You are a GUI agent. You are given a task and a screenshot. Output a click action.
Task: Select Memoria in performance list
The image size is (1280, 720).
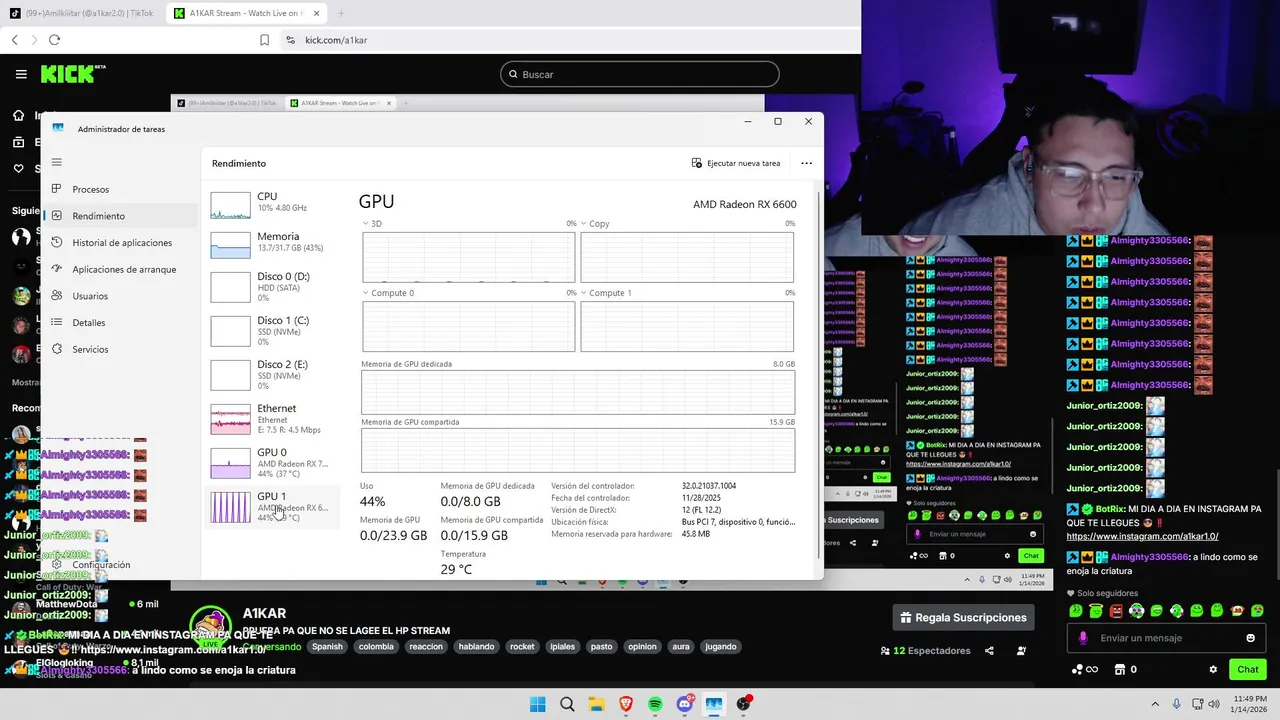[272, 244]
